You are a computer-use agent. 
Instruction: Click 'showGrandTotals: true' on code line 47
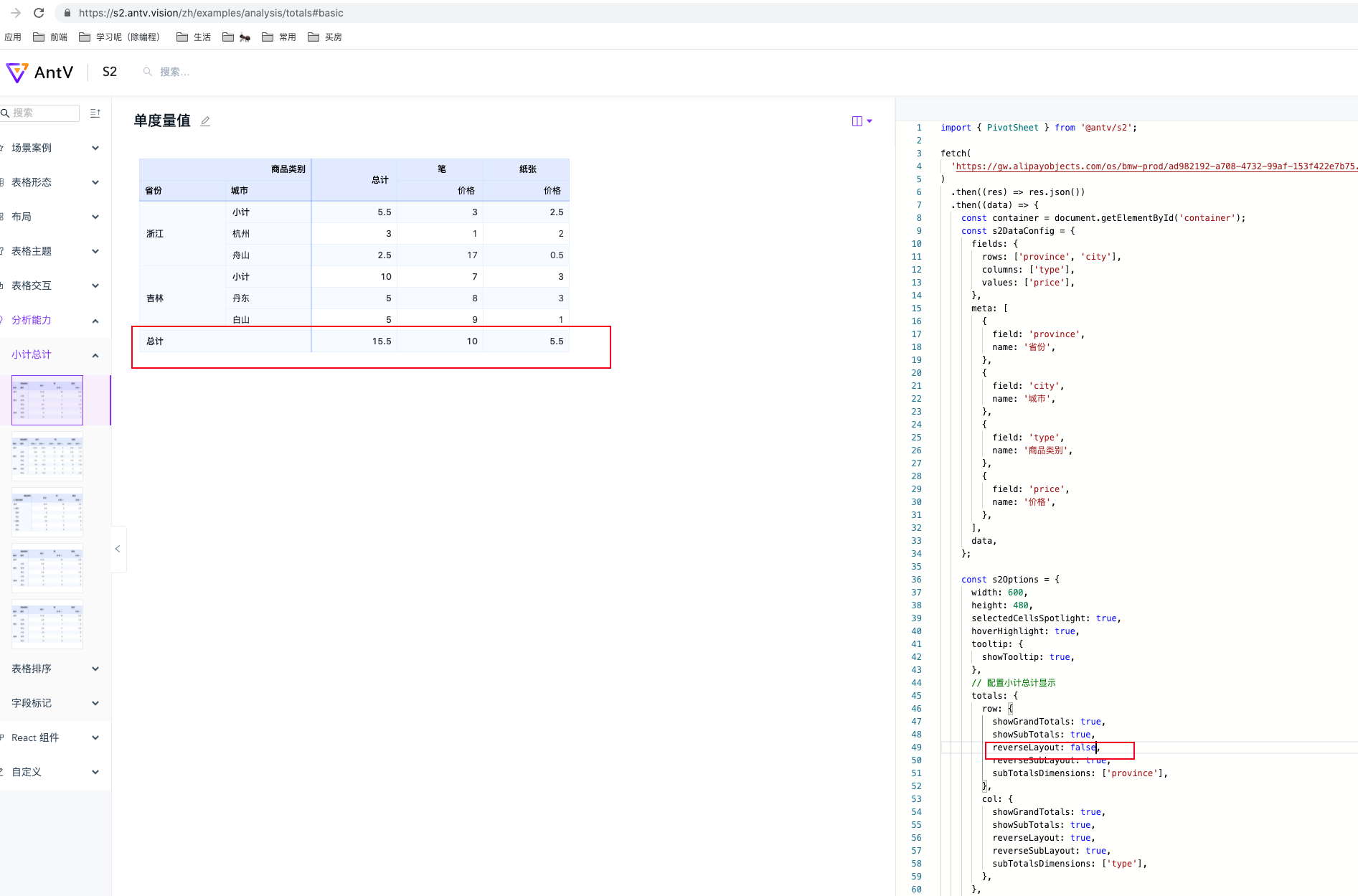pos(1047,722)
